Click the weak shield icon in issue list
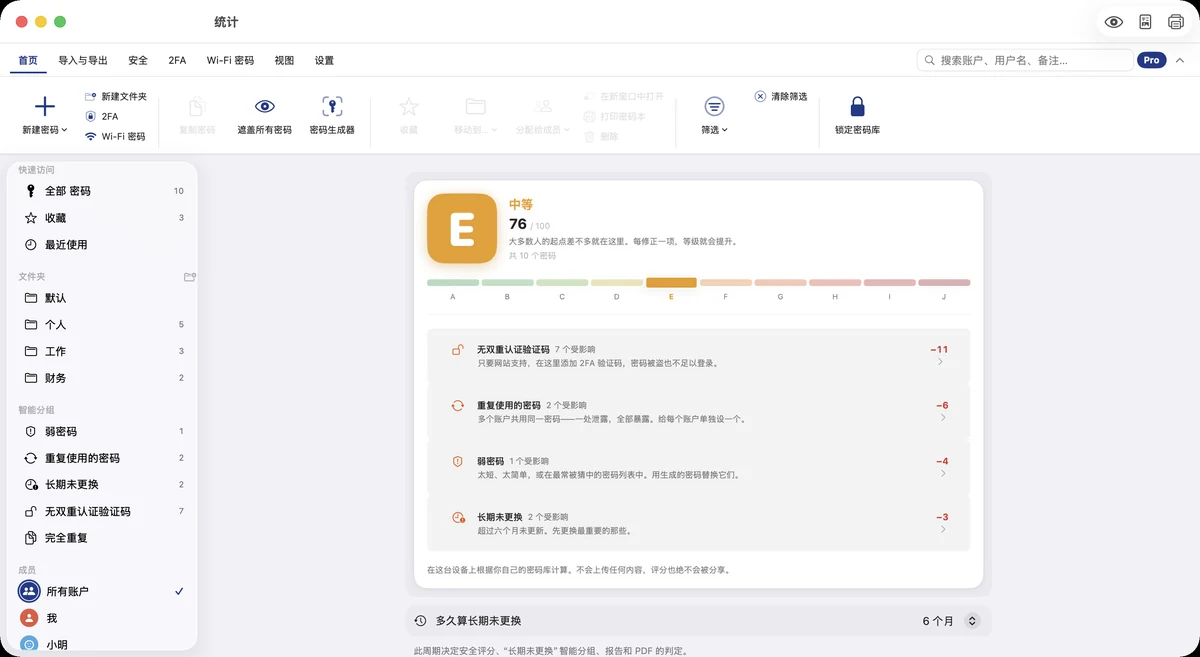This screenshot has height=657, width=1200. [x=458, y=462]
